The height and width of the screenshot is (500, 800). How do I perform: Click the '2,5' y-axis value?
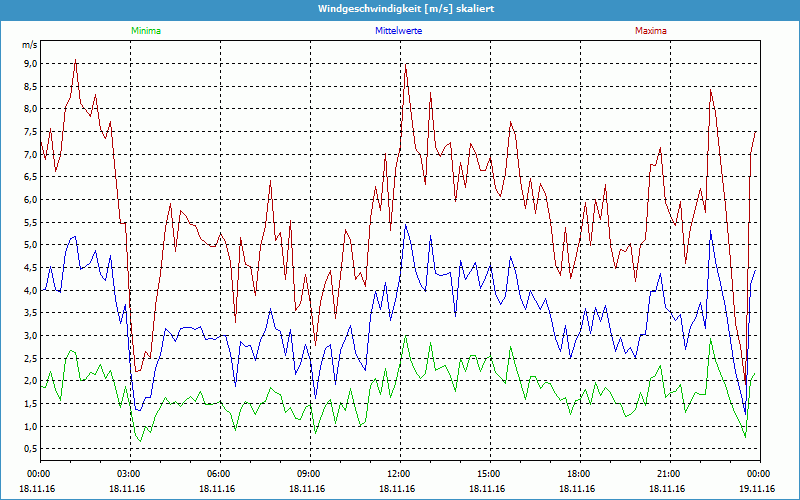(x=30, y=358)
